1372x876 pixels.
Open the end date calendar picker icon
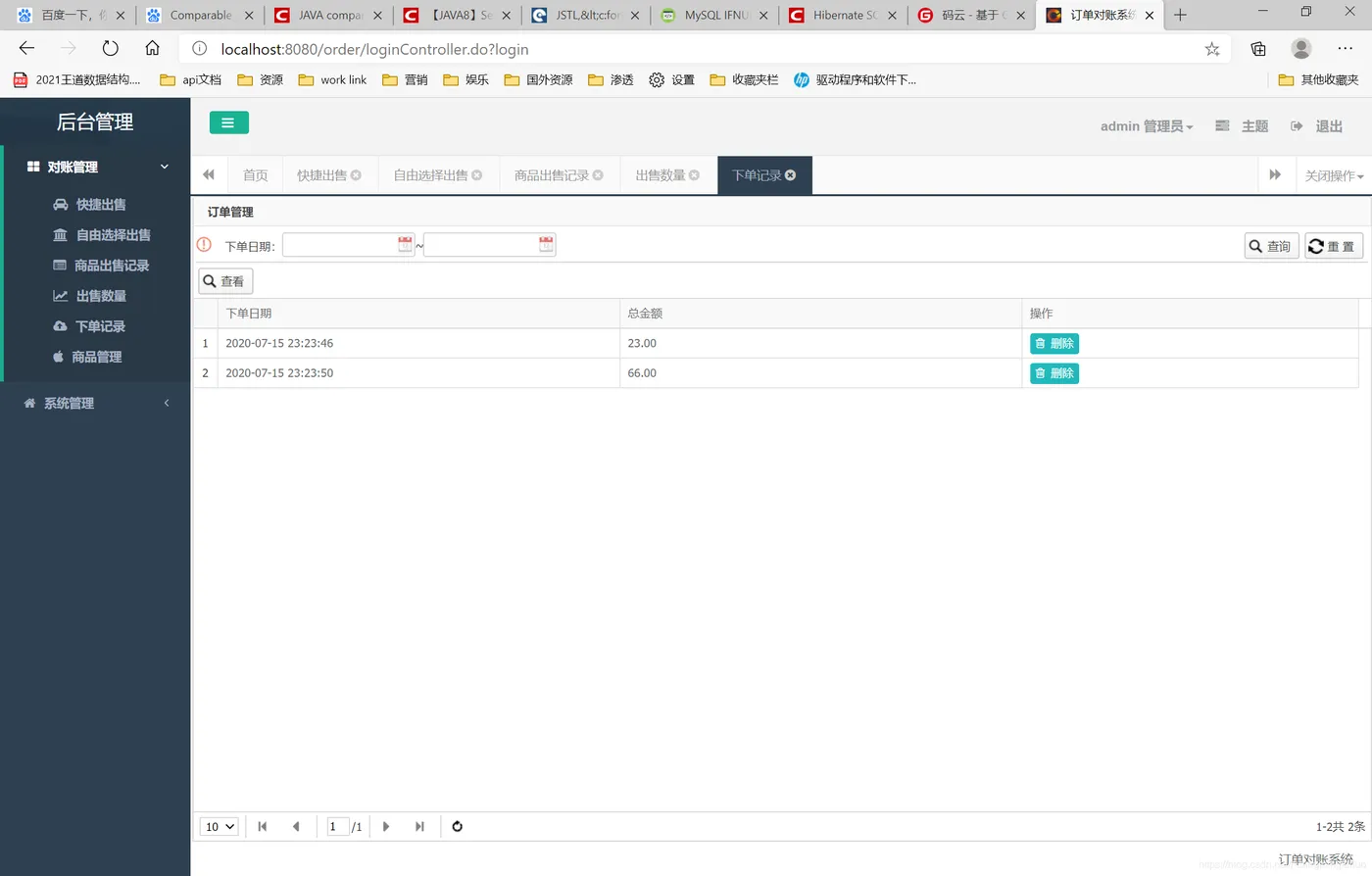point(546,245)
